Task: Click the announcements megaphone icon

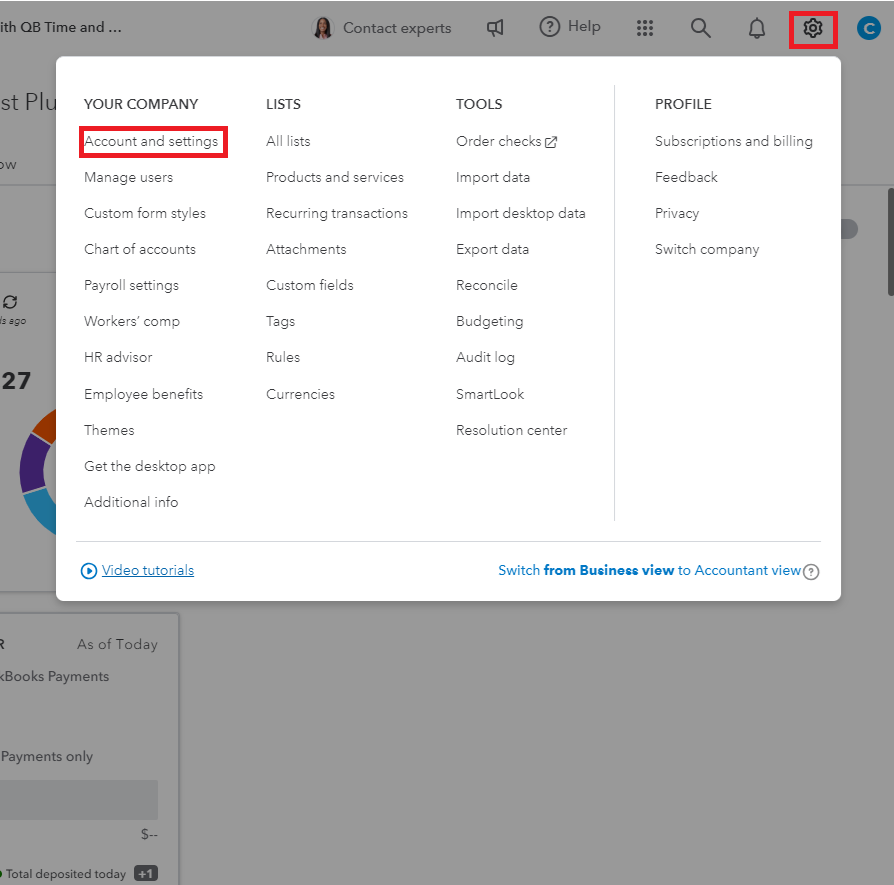Action: point(495,28)
